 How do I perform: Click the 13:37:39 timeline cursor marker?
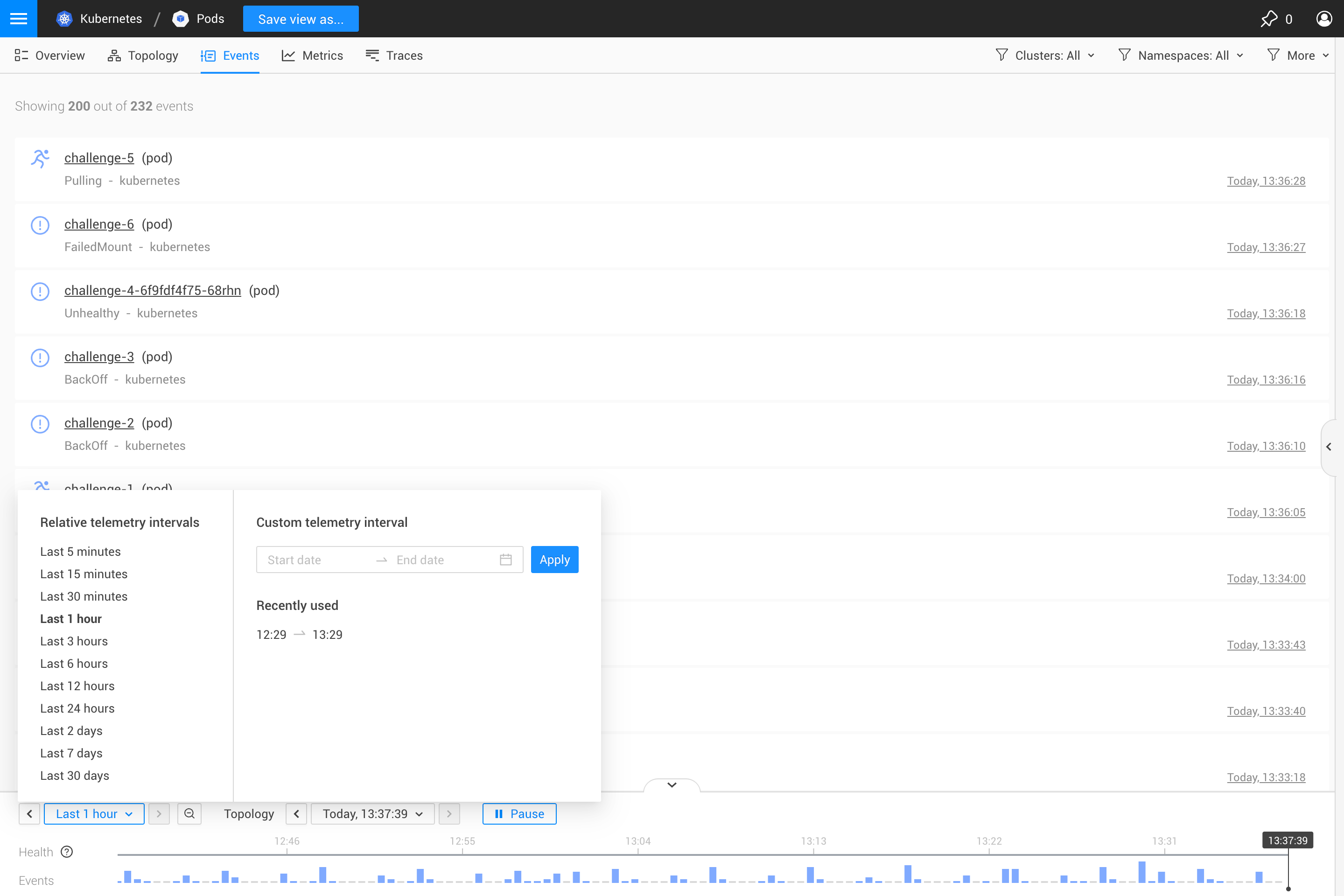(1288, 840)
